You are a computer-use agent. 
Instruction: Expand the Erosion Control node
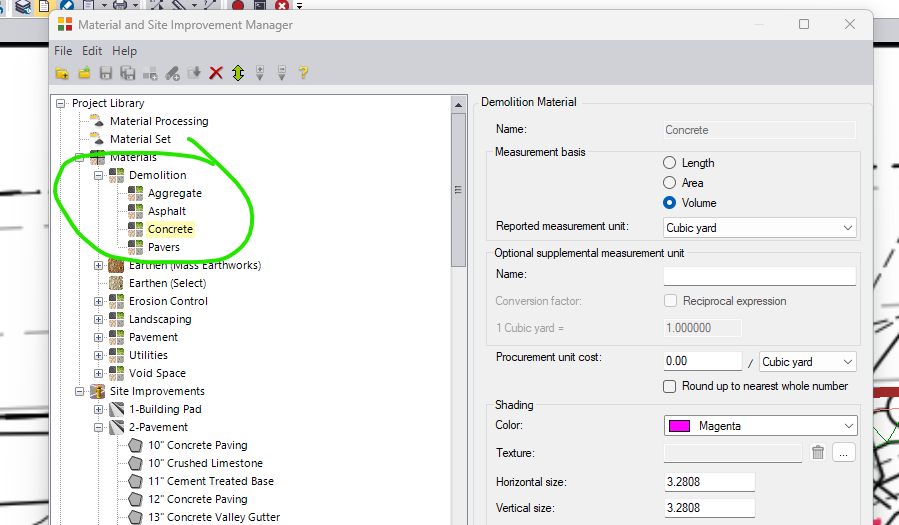pyautogui.click(x=99, y=301)
